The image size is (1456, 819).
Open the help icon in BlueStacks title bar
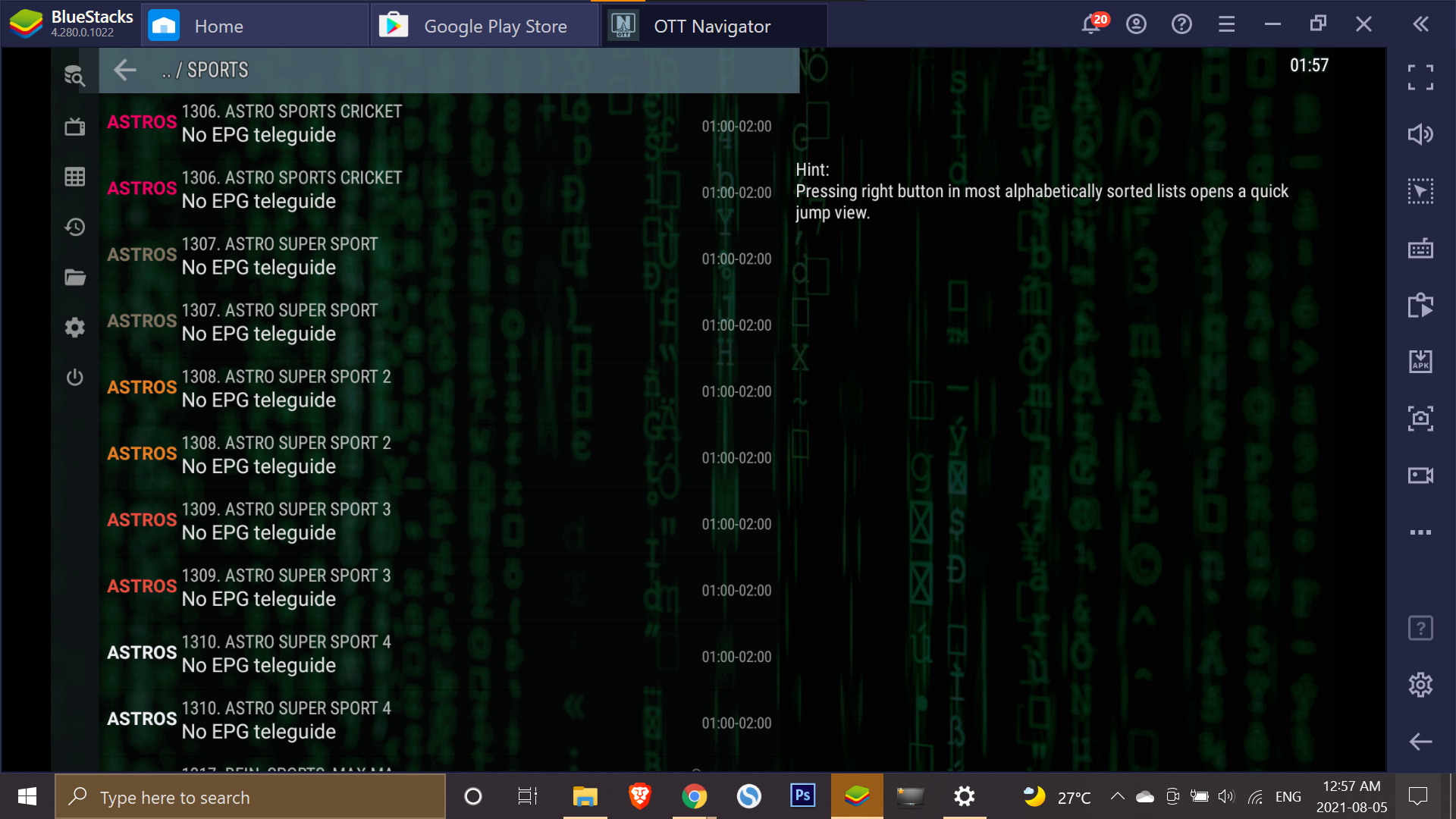pos(1181,24)
